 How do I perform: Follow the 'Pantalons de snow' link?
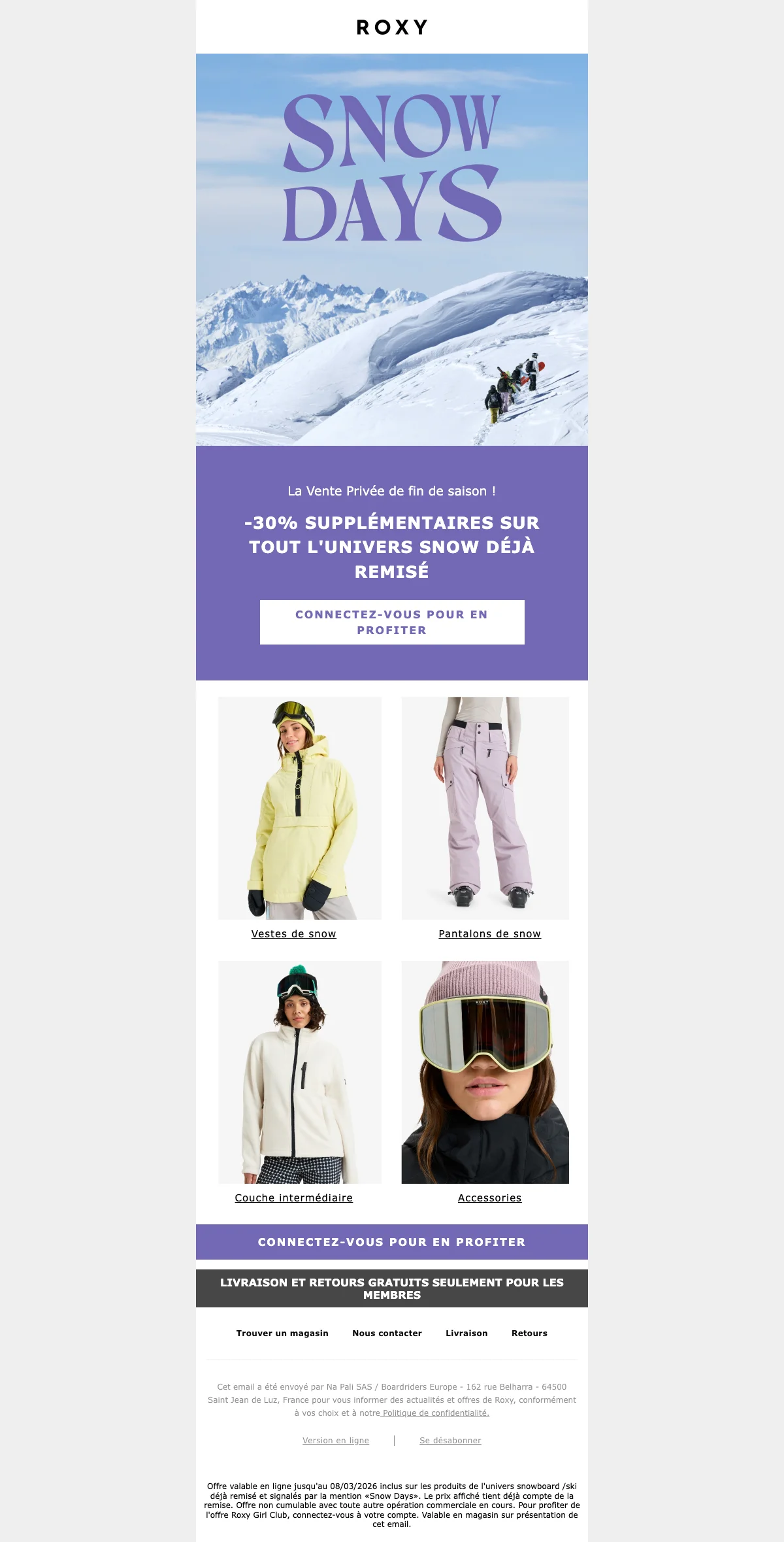(x=490, y=934)
